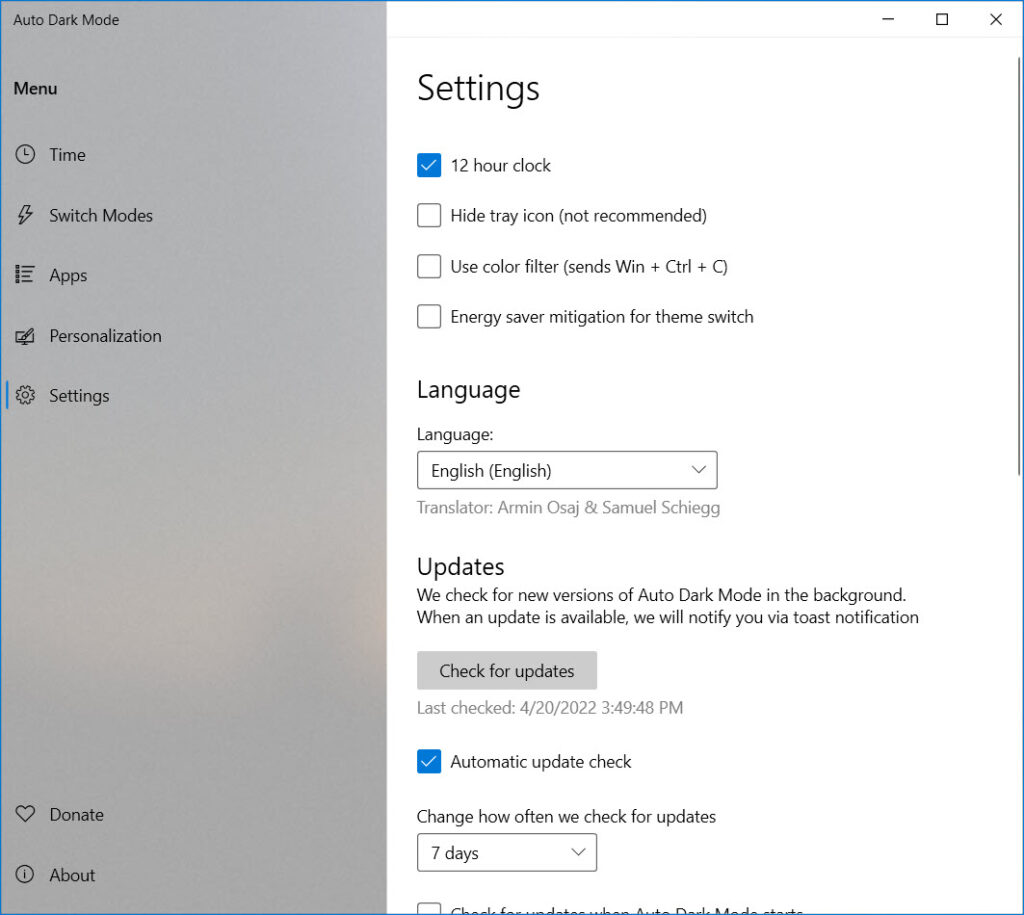Tick the Use color filter checkbox
Screen dimensions: 1024x915
tap(429, 266)
